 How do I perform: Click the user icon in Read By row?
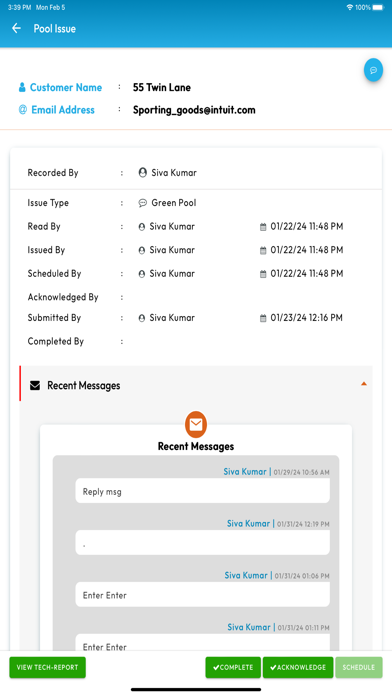tap(142, 227)
